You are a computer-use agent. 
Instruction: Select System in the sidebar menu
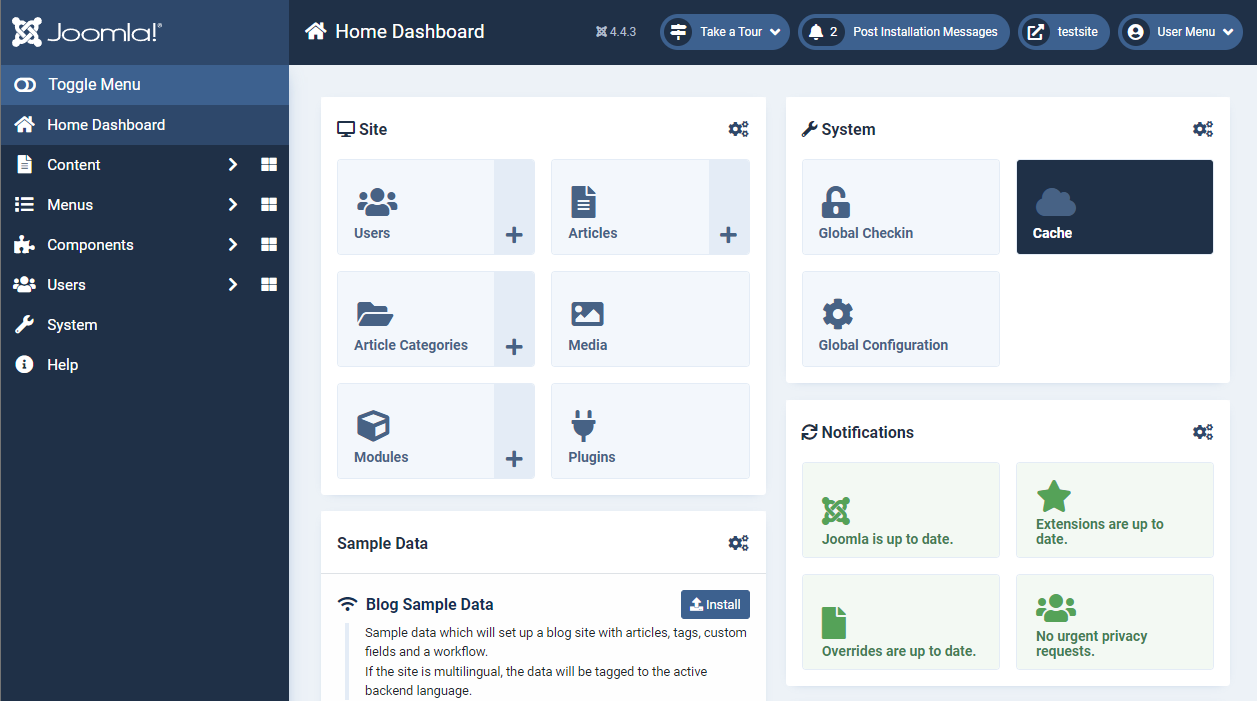pyautogui.click(x=72, y=325)
